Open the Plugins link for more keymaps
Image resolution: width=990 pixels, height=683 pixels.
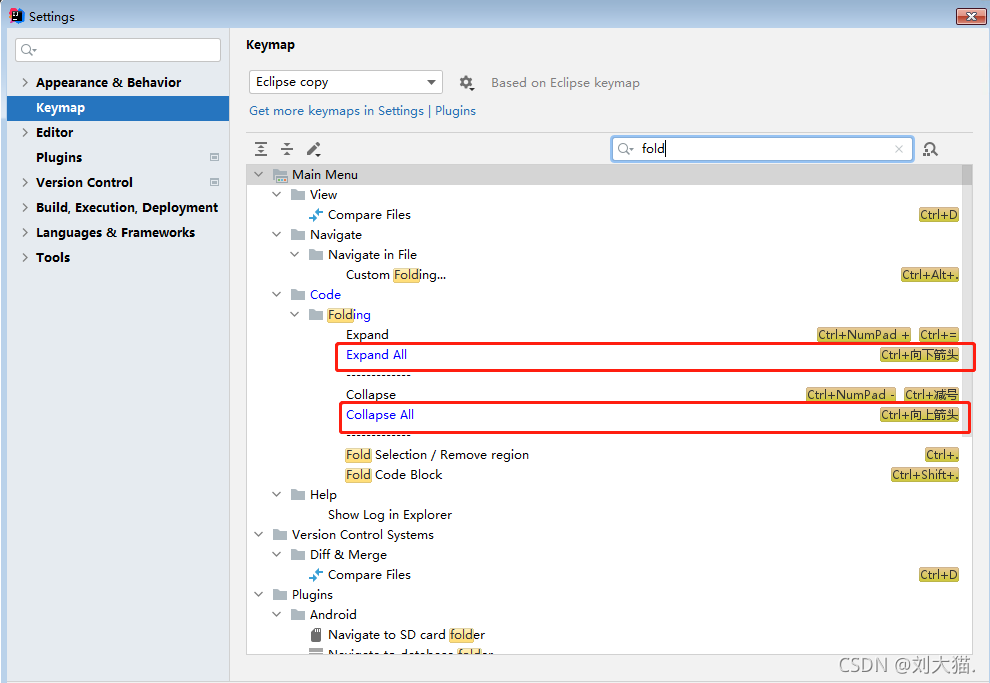click(455, 110)
